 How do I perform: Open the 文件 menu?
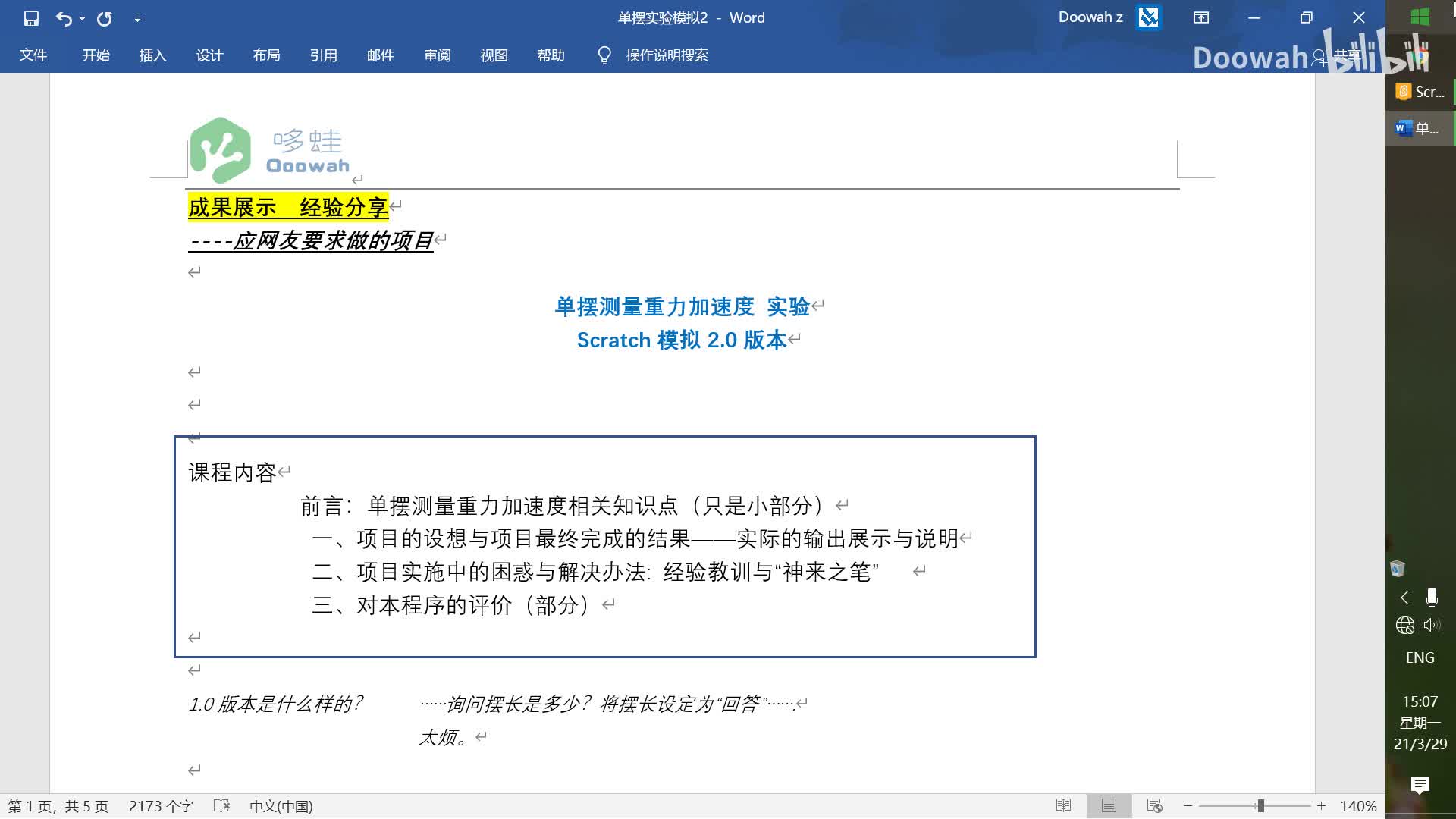point(33,55)
